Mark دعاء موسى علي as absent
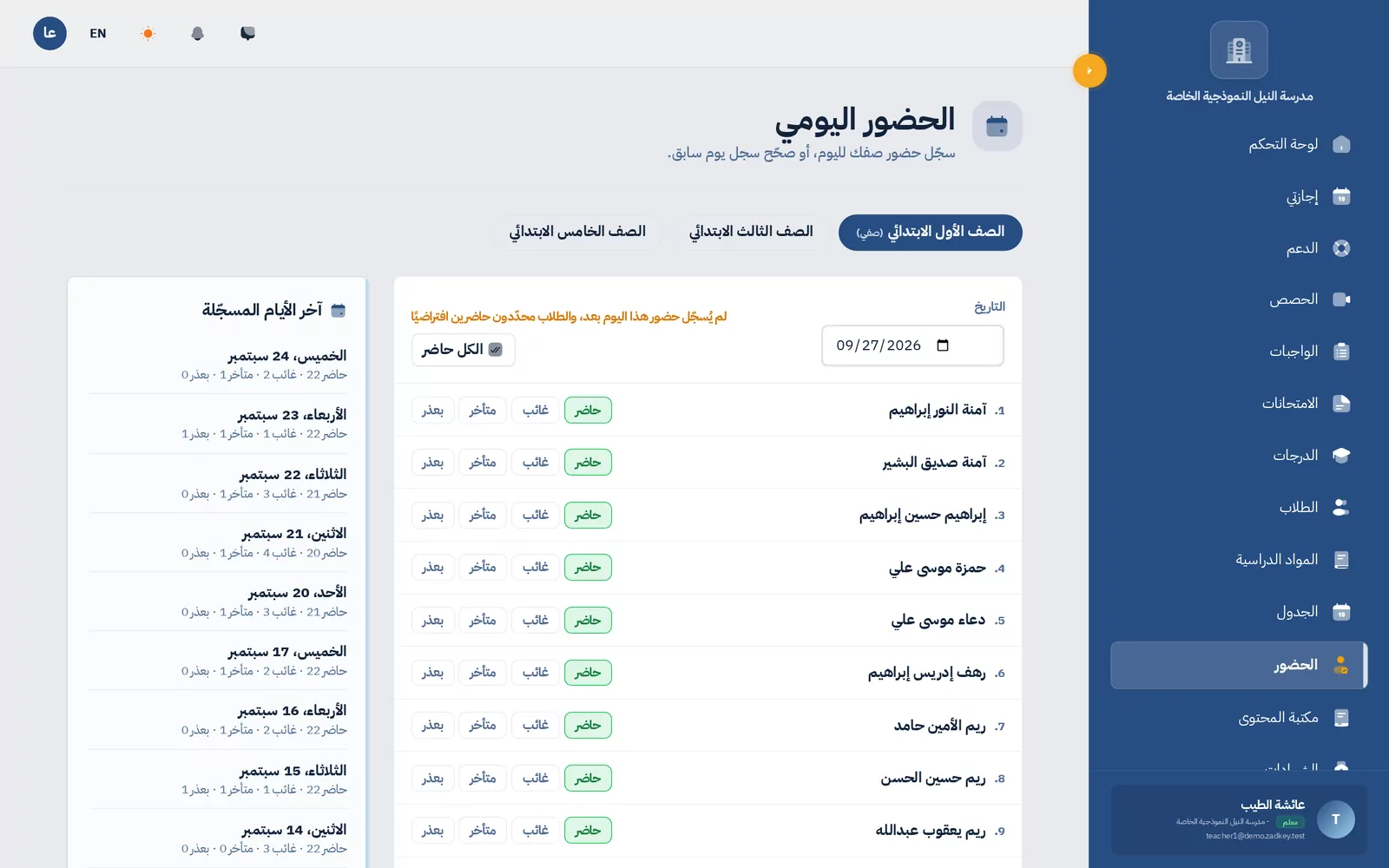The width and height of the screenshot is (1389, 868). coord(536,620)
